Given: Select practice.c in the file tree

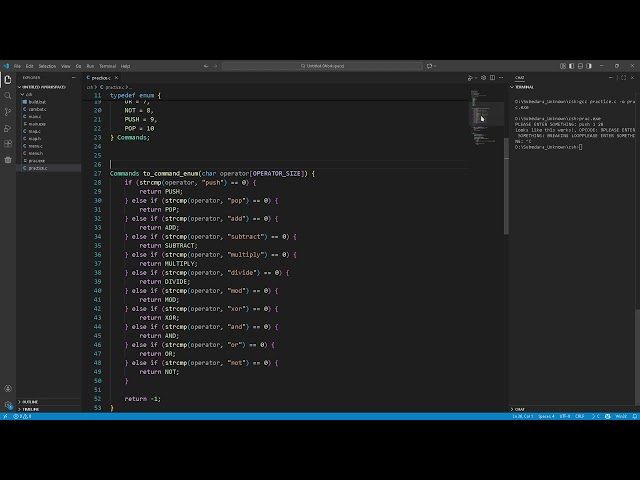Looking at the screenshot, I should tap(49, 168).
